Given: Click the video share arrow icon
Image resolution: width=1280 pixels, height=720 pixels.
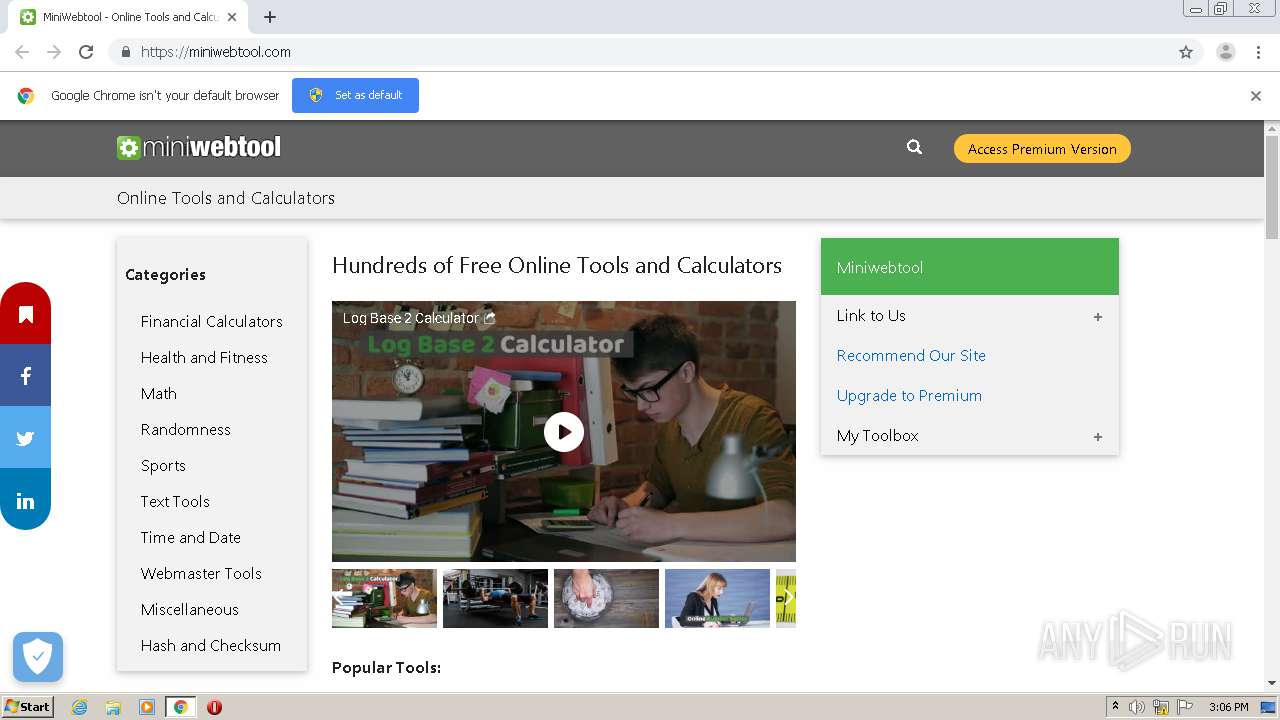Looking at the screenshot, I should [x=489, y=318].
